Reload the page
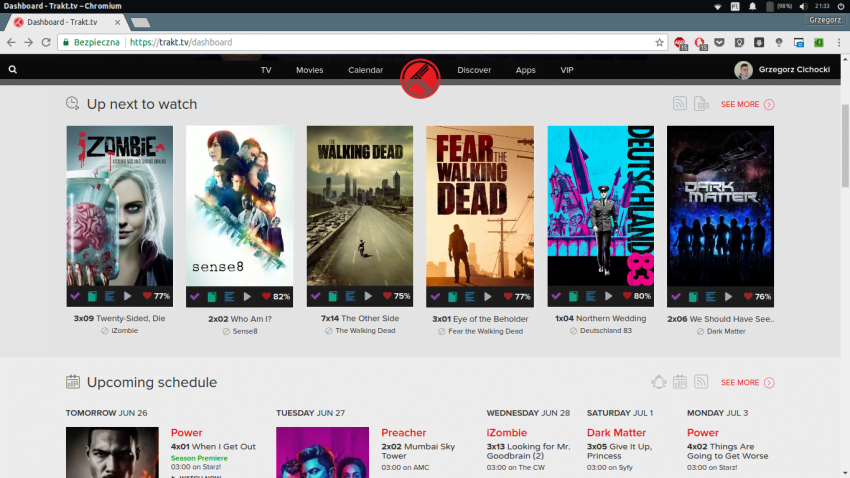 (x=46, y=42)
